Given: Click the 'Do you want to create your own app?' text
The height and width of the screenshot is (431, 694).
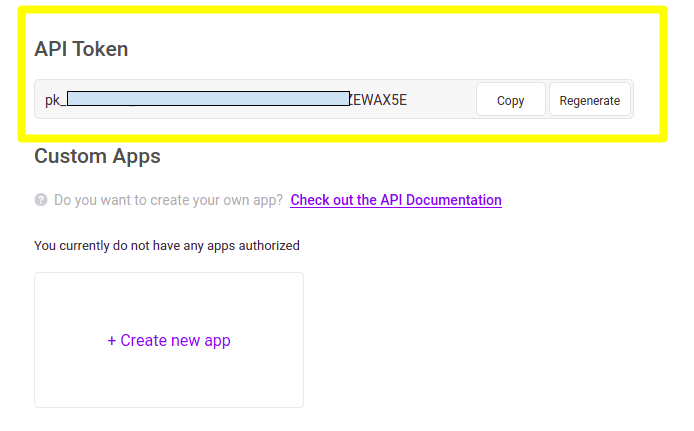Looking at the screenshot, I should point(168,200).
